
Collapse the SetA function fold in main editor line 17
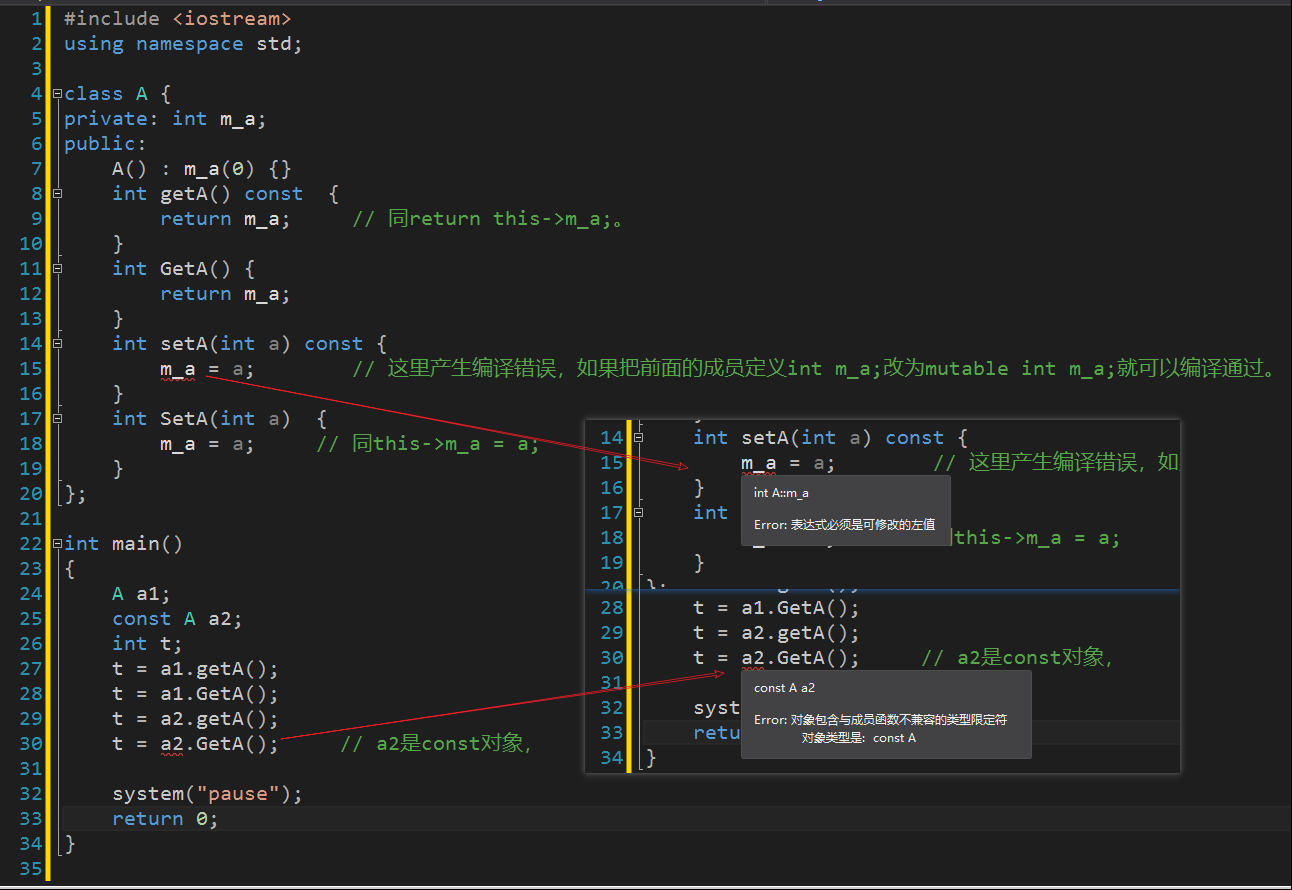pyautogui.click(x=58, y=418)
